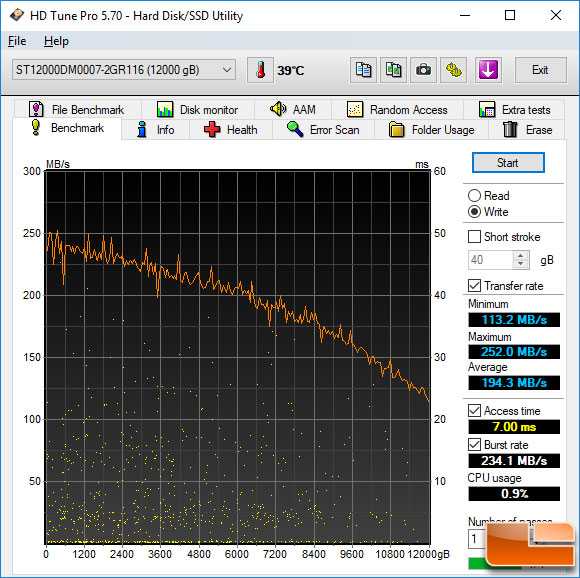
Task: Expand the ST12000DM0007 drive dropdown
Action: click(124, 70)
